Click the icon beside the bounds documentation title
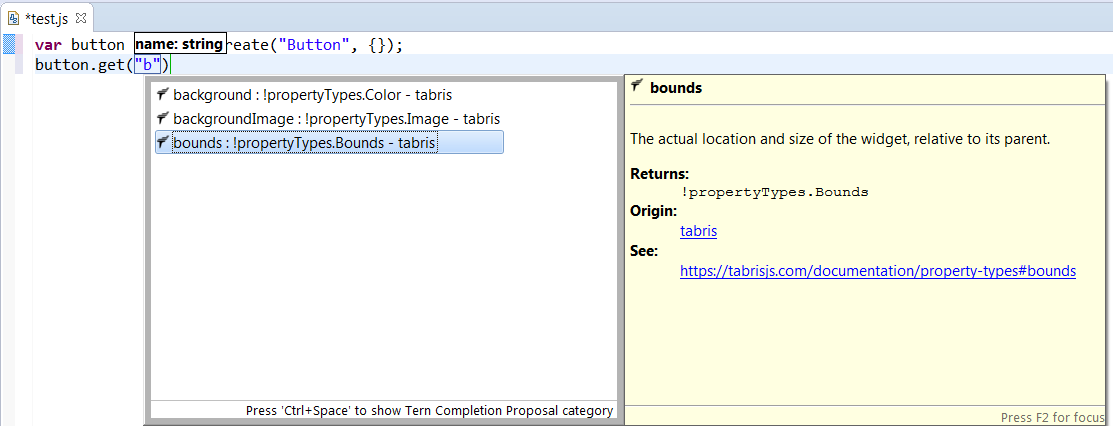Image resolution: width=1113 pixels, height=426 pixels. pyautogui.click(x=637, y=87)
